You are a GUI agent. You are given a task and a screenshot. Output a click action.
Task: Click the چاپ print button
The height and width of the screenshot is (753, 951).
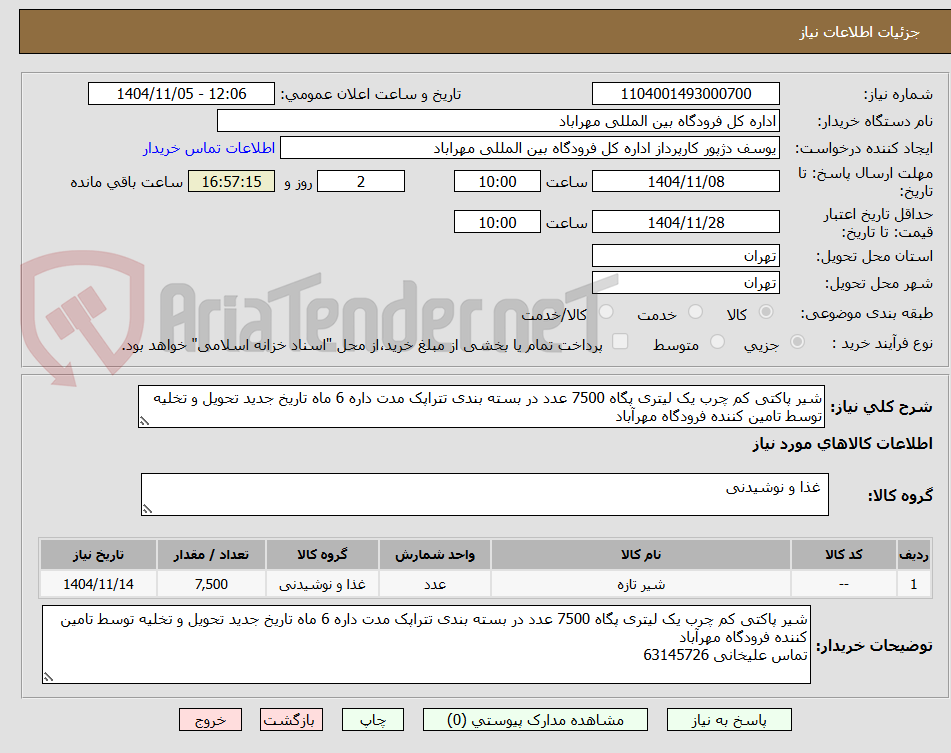click(373, 720)
